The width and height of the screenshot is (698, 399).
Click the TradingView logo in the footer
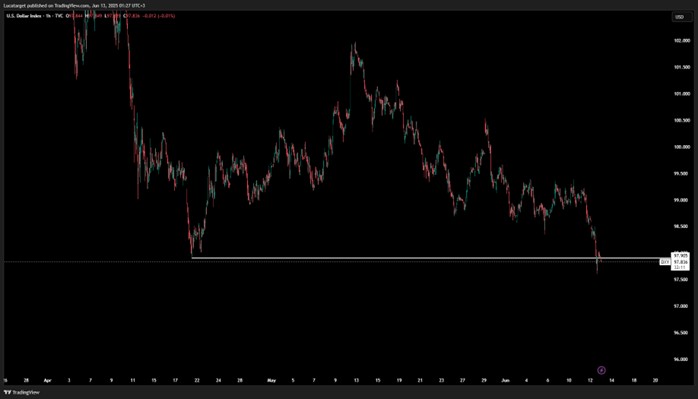(x=22, y=392)
